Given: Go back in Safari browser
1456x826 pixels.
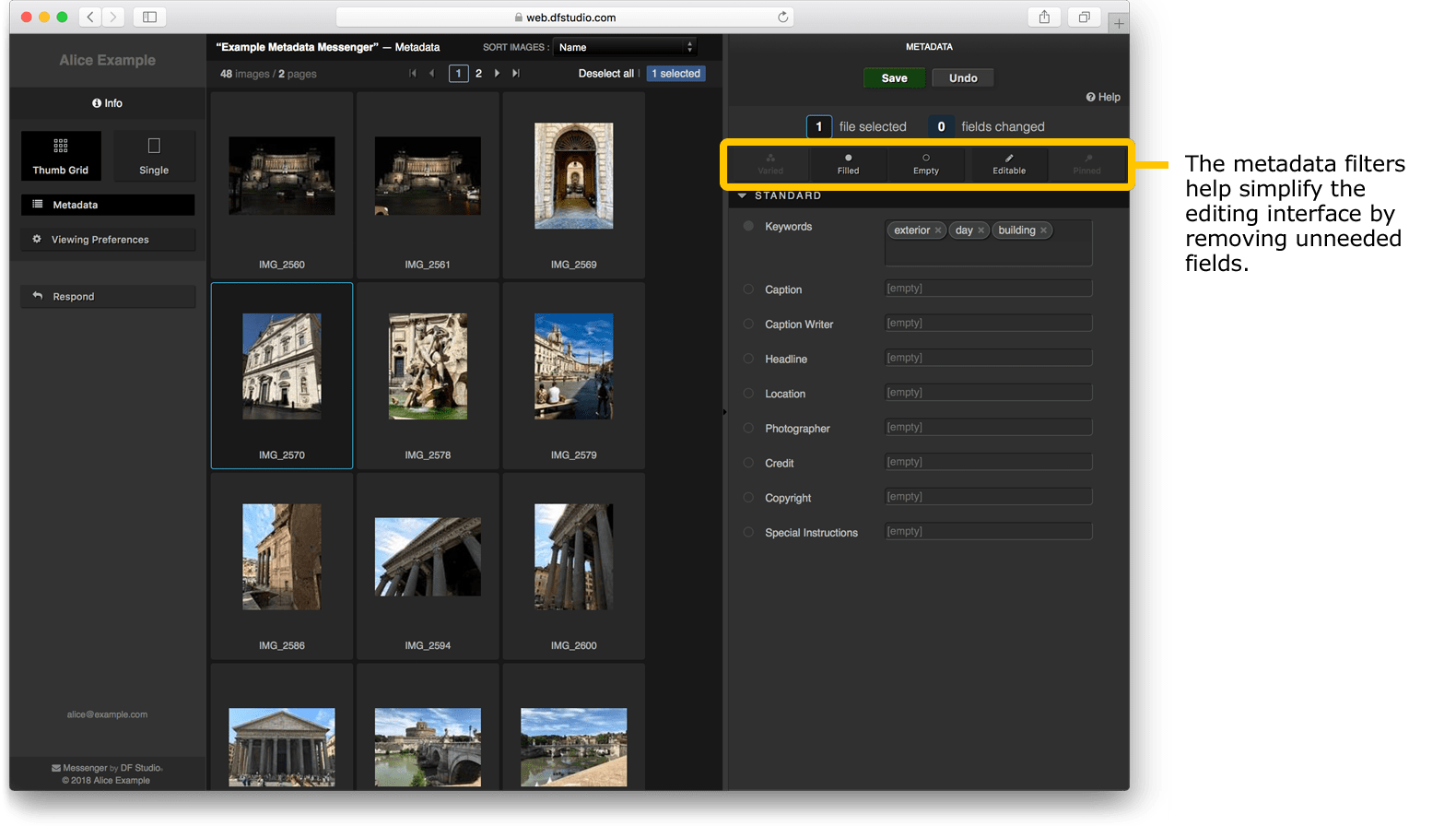Looking at the screenshot, I should click(x=90, y=17).
